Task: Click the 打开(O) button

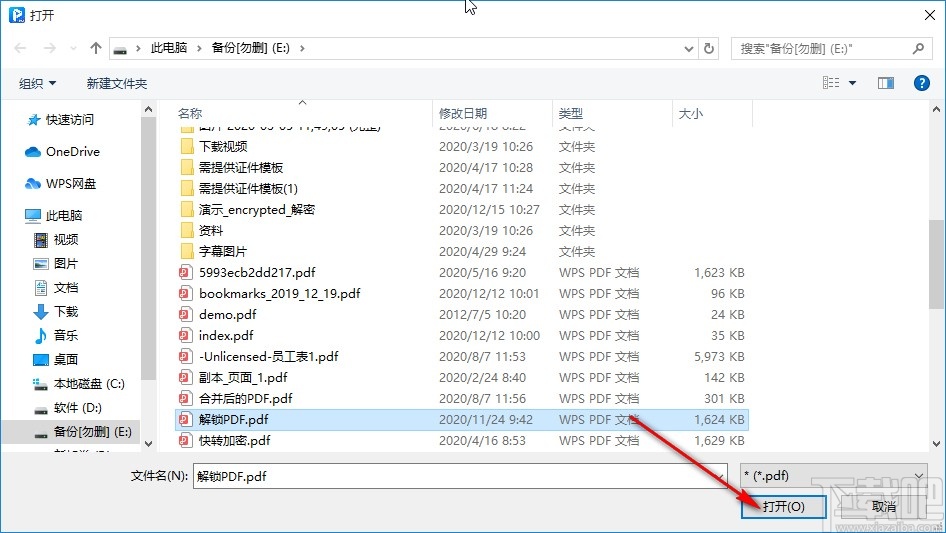Action: [x=784, y=506]
